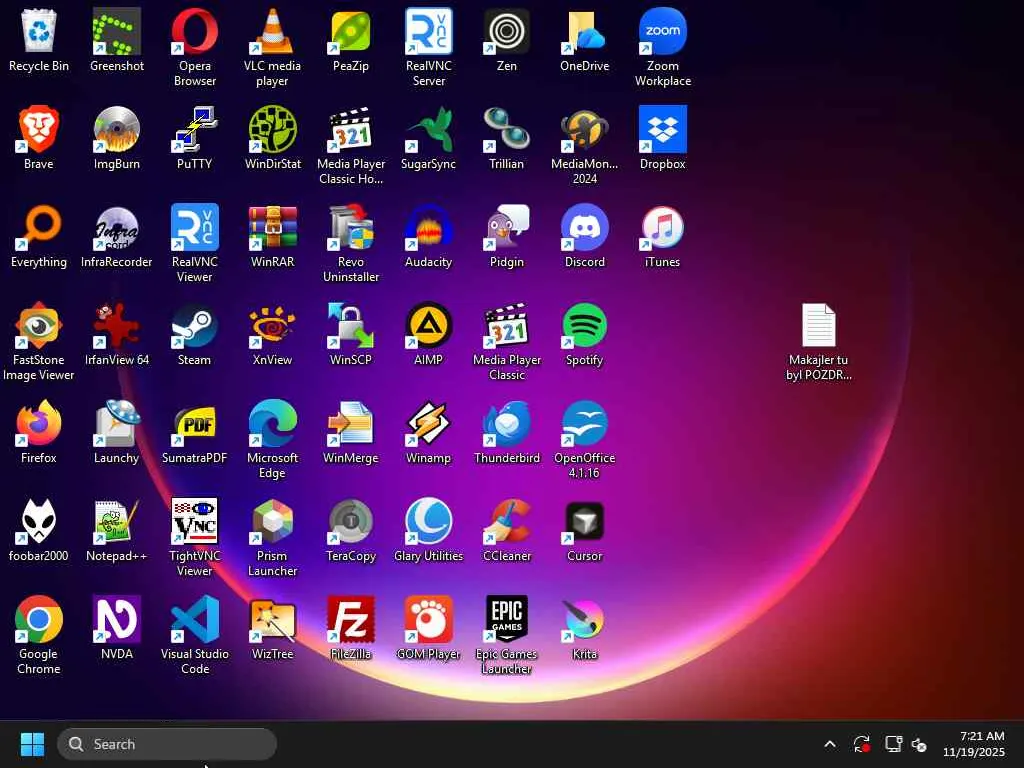Open the clock and date panel

pyautogui.click(x=973, y=744)
